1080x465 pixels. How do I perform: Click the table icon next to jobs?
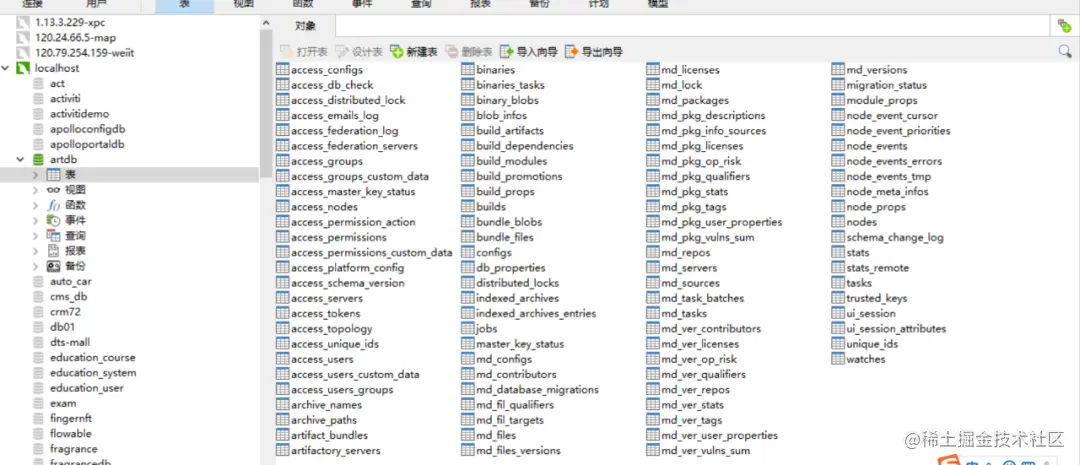pyautogui.click(x=468, y=329)
